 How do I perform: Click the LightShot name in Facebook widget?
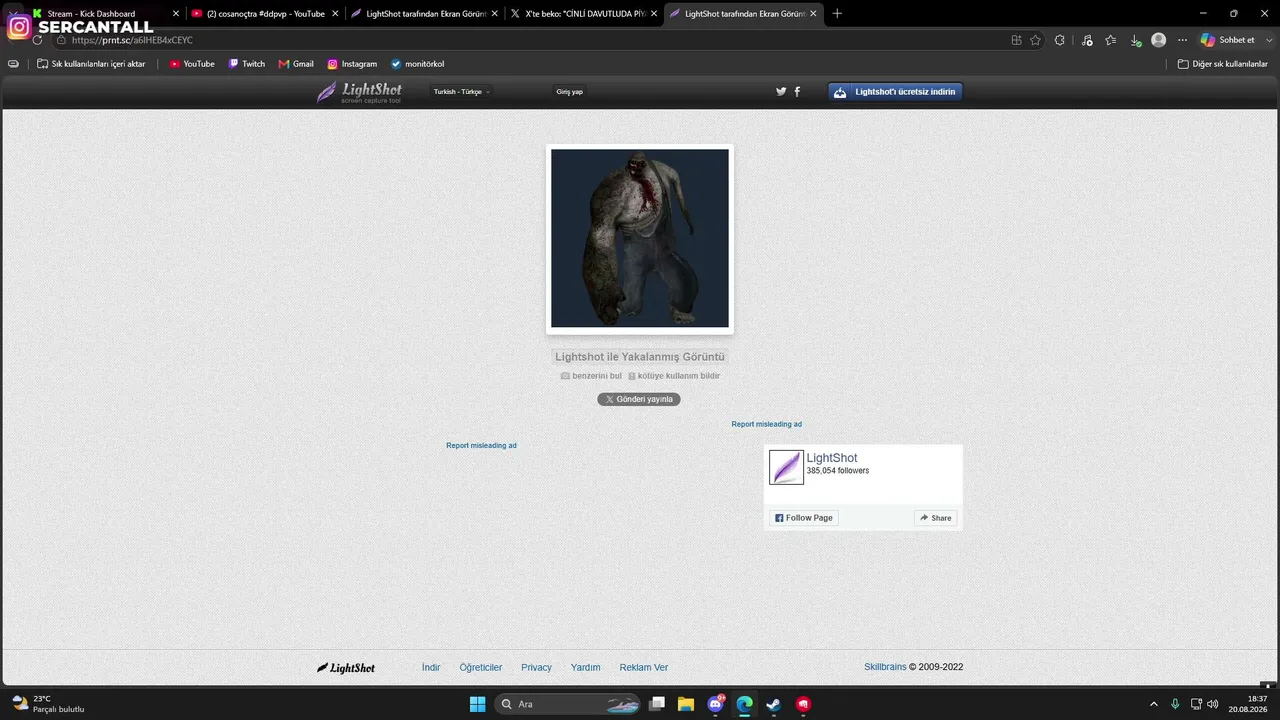[x=832, y=458]
